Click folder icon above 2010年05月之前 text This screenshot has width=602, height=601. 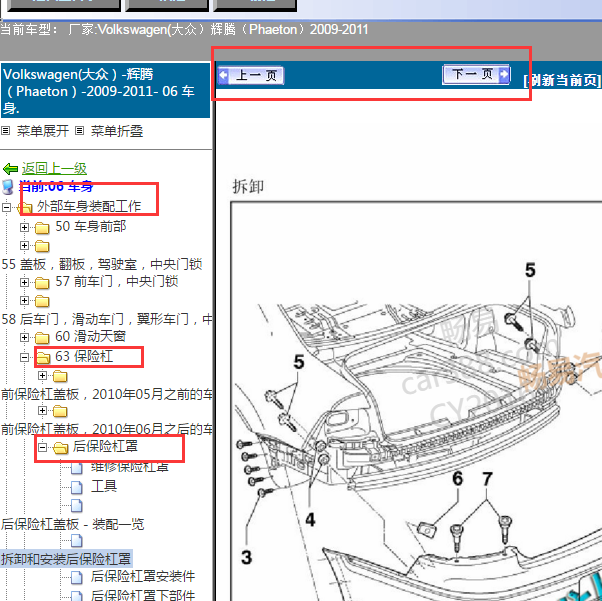click(x=60, y=376)
